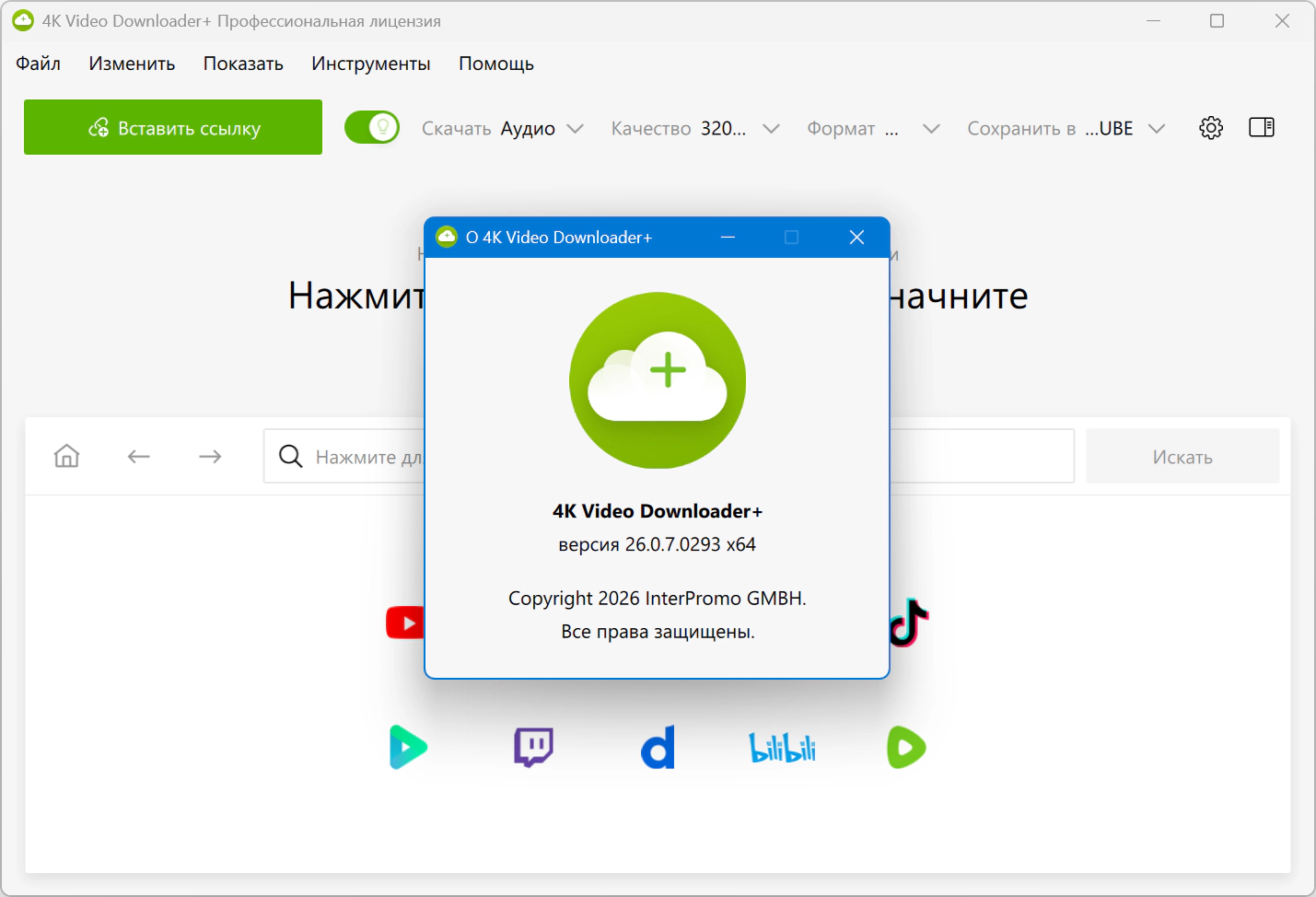Open the Twitch site shortcut

(x=533, y=747)
